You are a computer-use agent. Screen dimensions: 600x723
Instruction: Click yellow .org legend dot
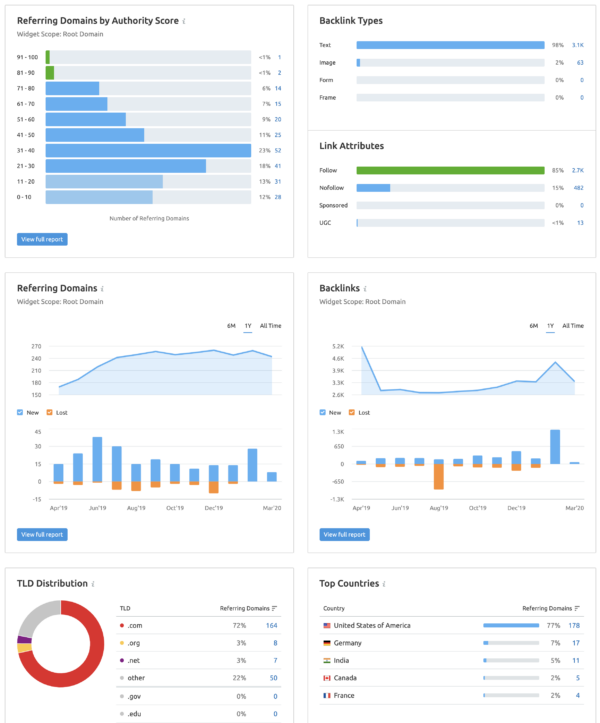pos(122,643)
